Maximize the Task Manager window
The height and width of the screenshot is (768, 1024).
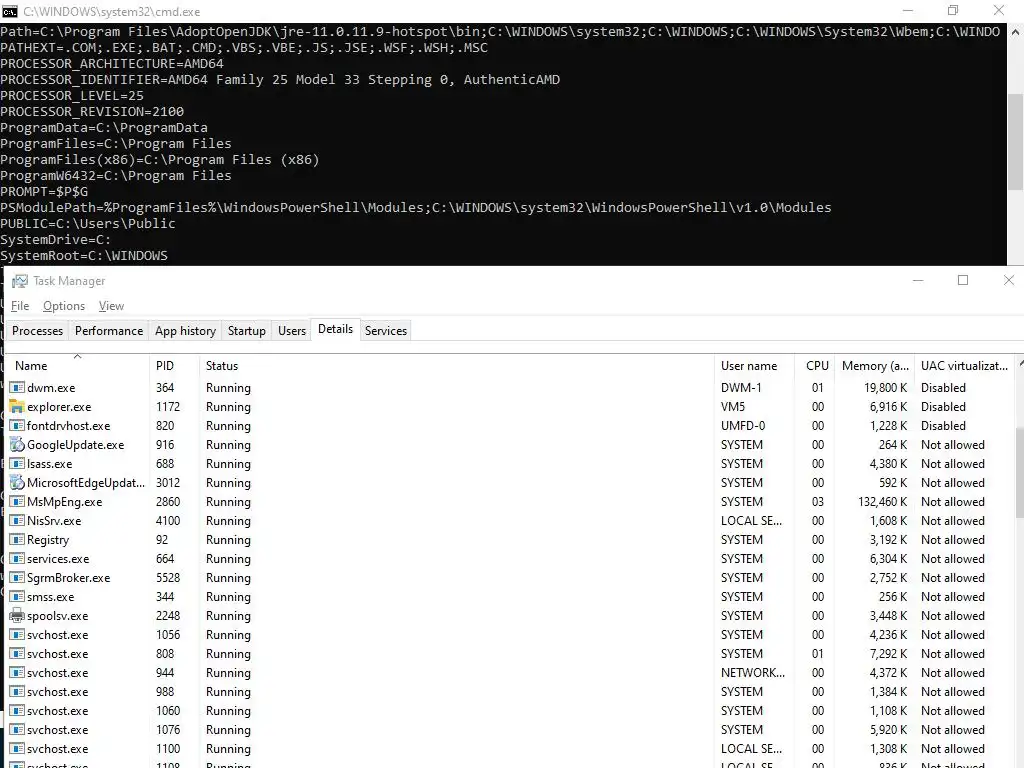pos(963,280)
